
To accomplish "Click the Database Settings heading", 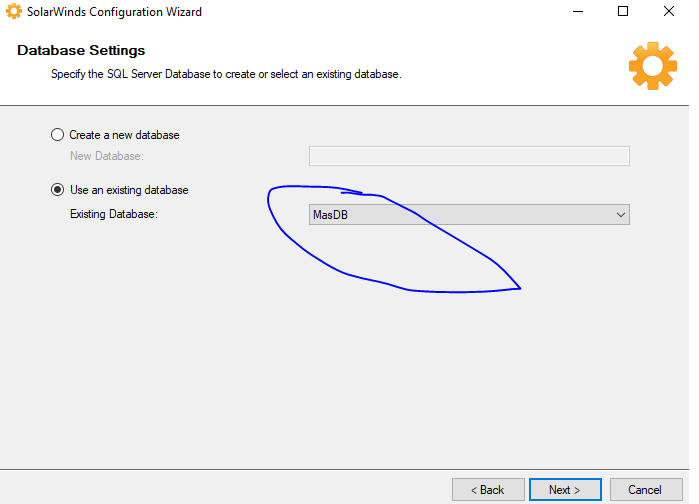I will (81, 50).
